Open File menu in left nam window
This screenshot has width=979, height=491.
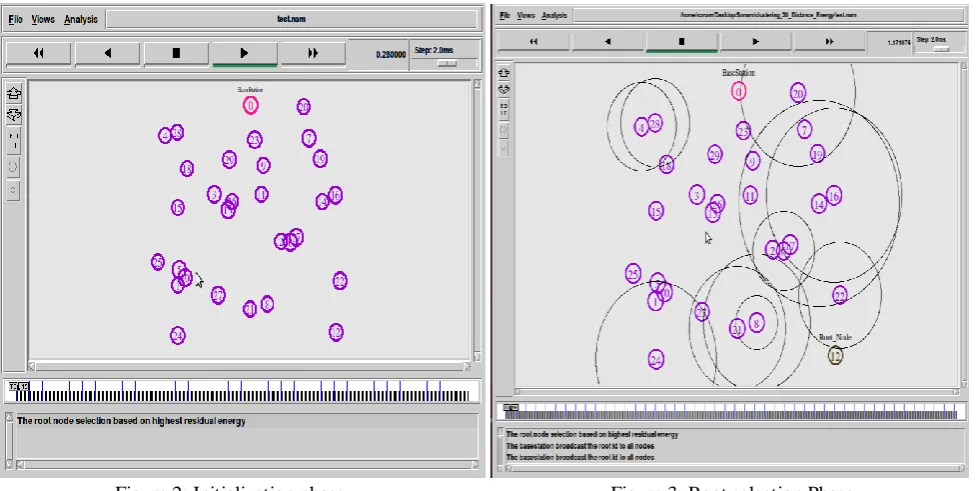point(16,19)
